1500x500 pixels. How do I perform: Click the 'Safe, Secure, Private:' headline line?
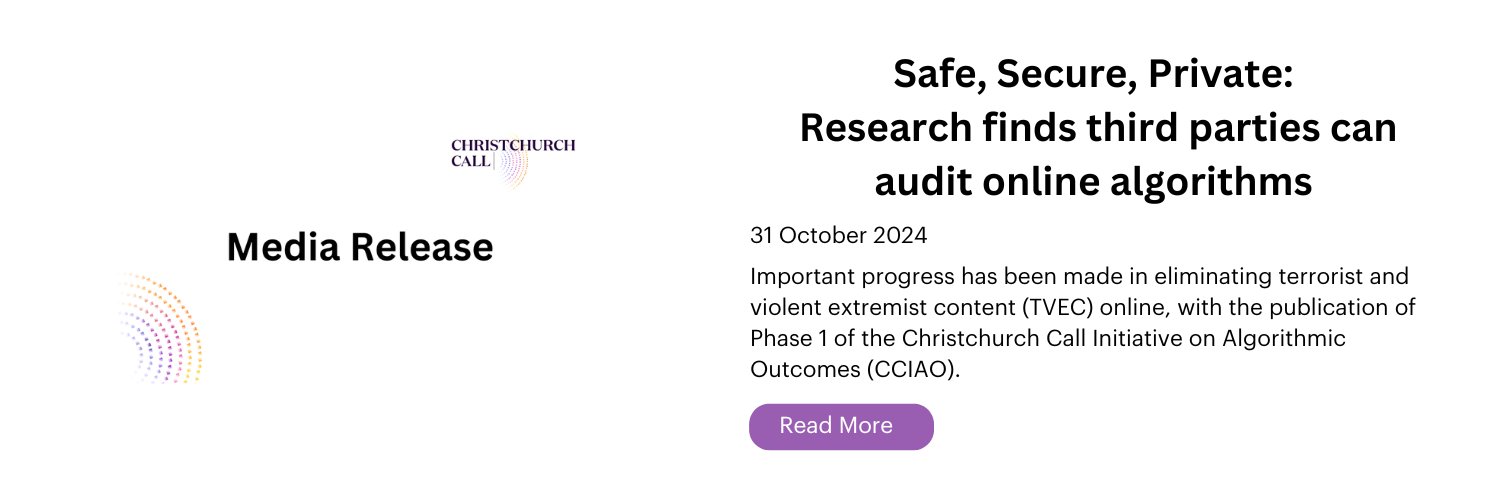click(x=1093, y=74)
